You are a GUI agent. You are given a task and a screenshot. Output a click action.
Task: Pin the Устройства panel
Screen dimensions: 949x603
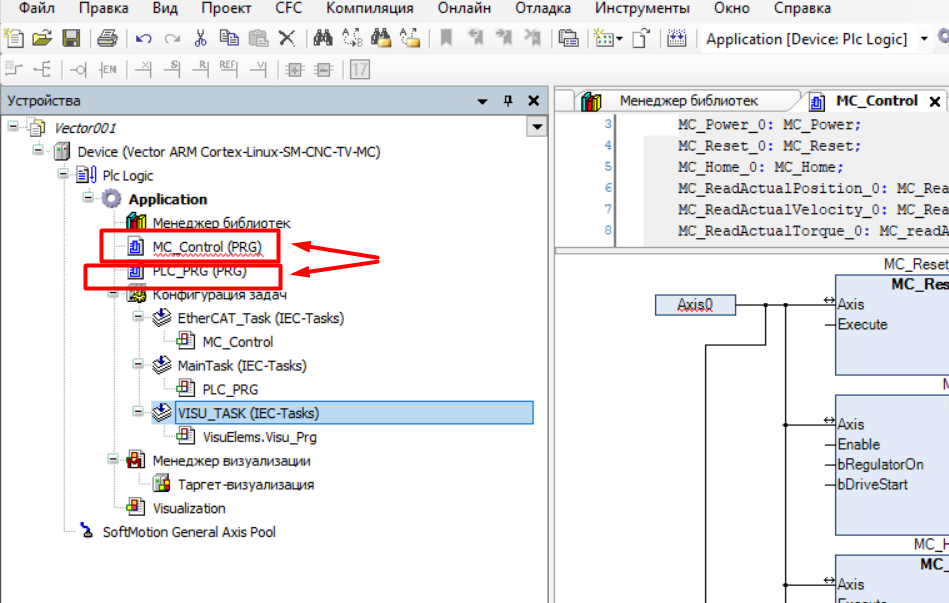point(508,101)
